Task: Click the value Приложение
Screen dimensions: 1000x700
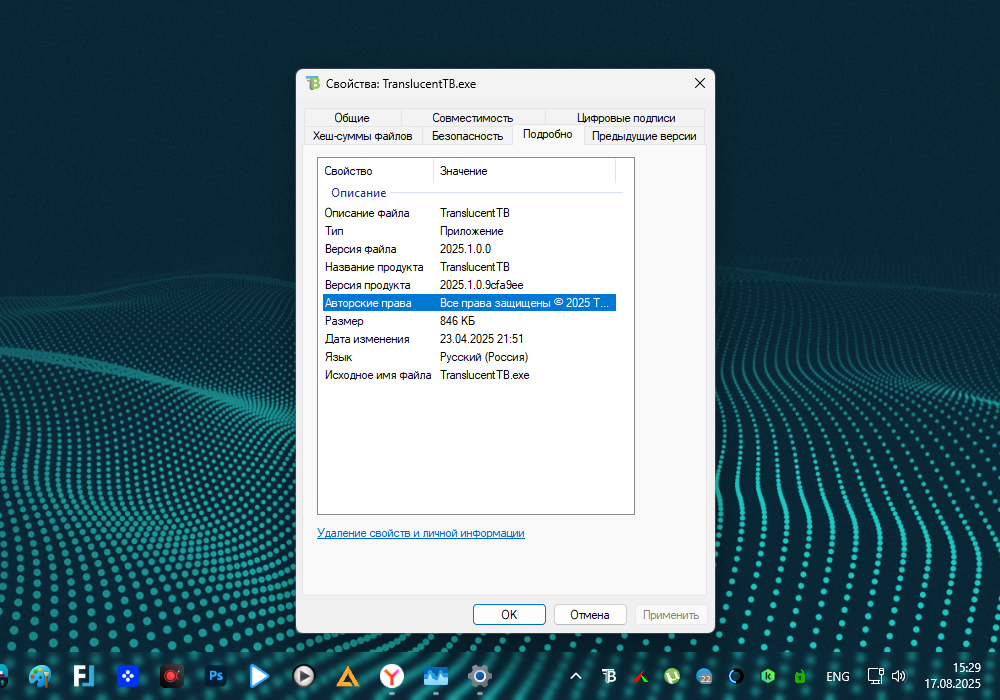Action: coord(471,231)
